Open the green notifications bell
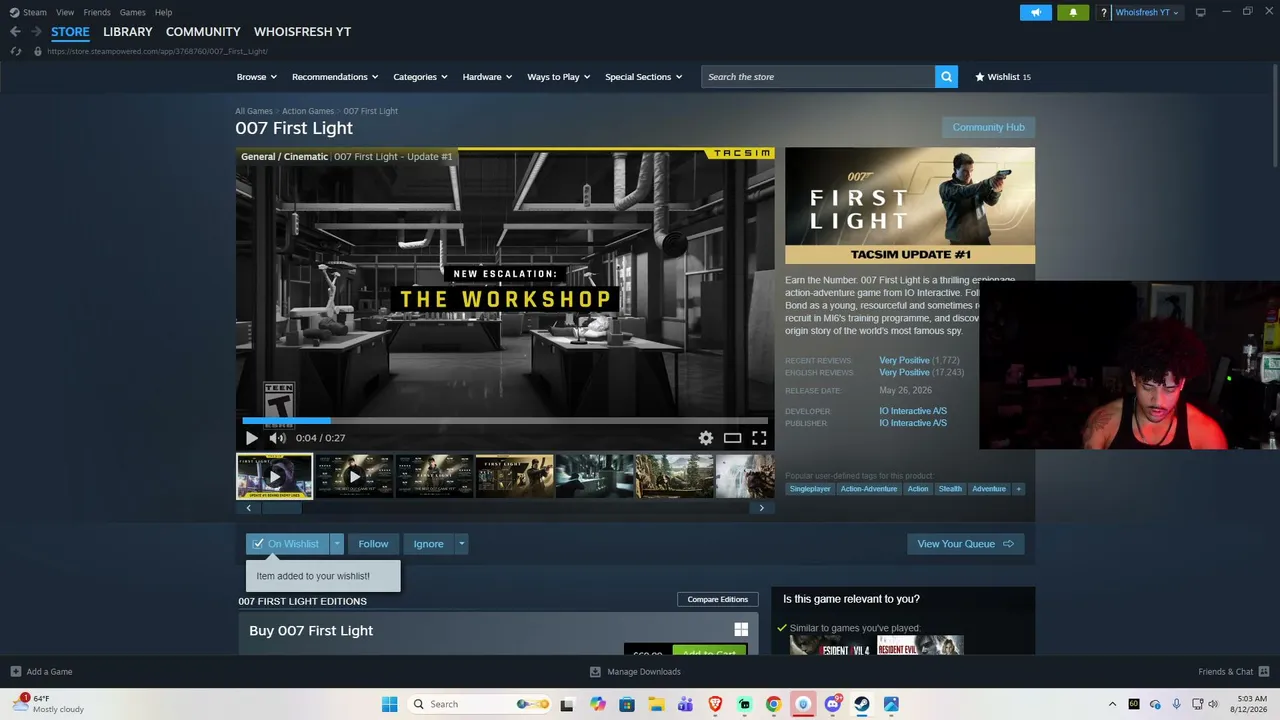Screen dimensions: 1280x720 tap(1073, 13)
